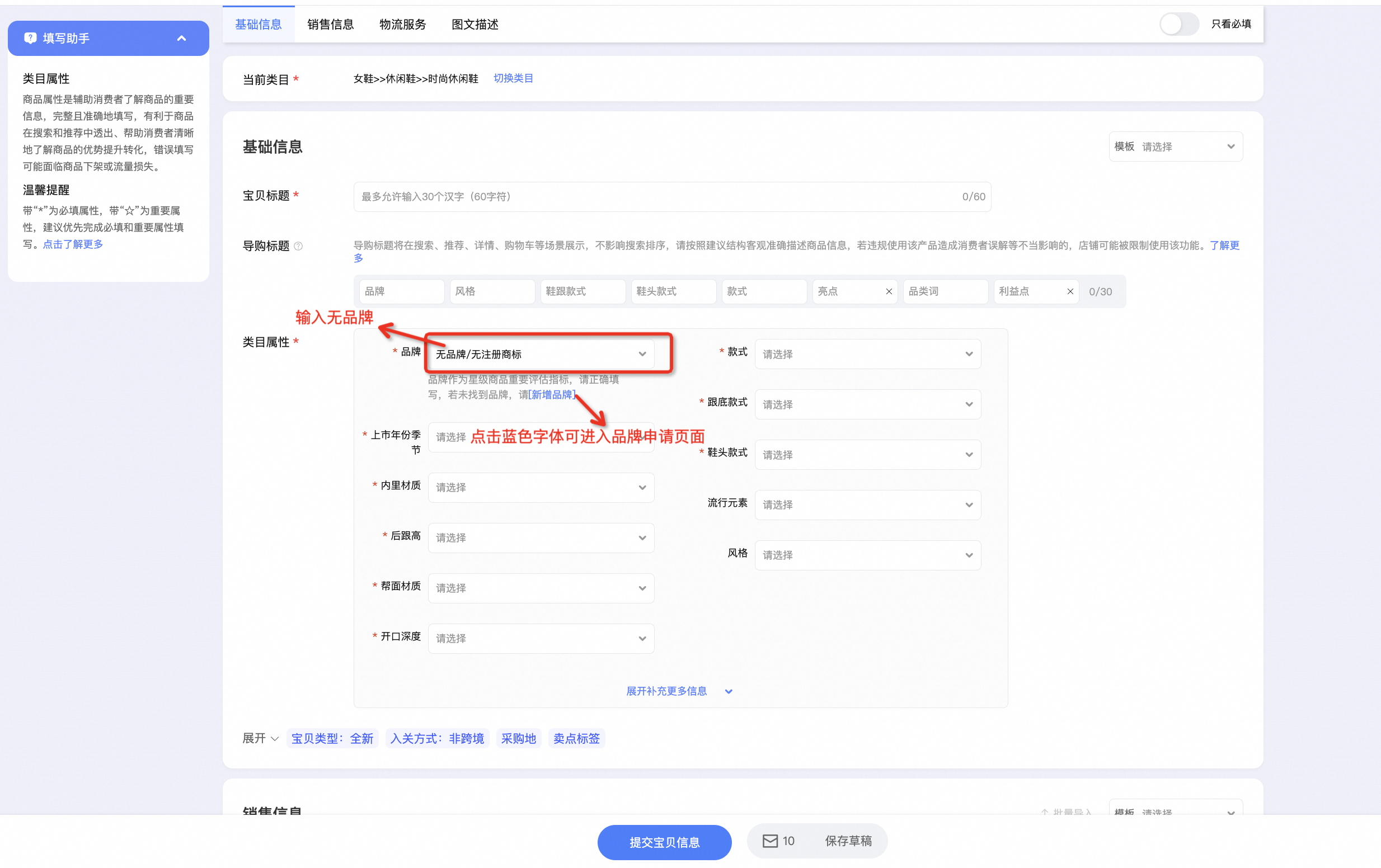Click the 保存草稿 button
Image resolution: width=1381 pixels, height=868 pixels.
click(848, 841)
